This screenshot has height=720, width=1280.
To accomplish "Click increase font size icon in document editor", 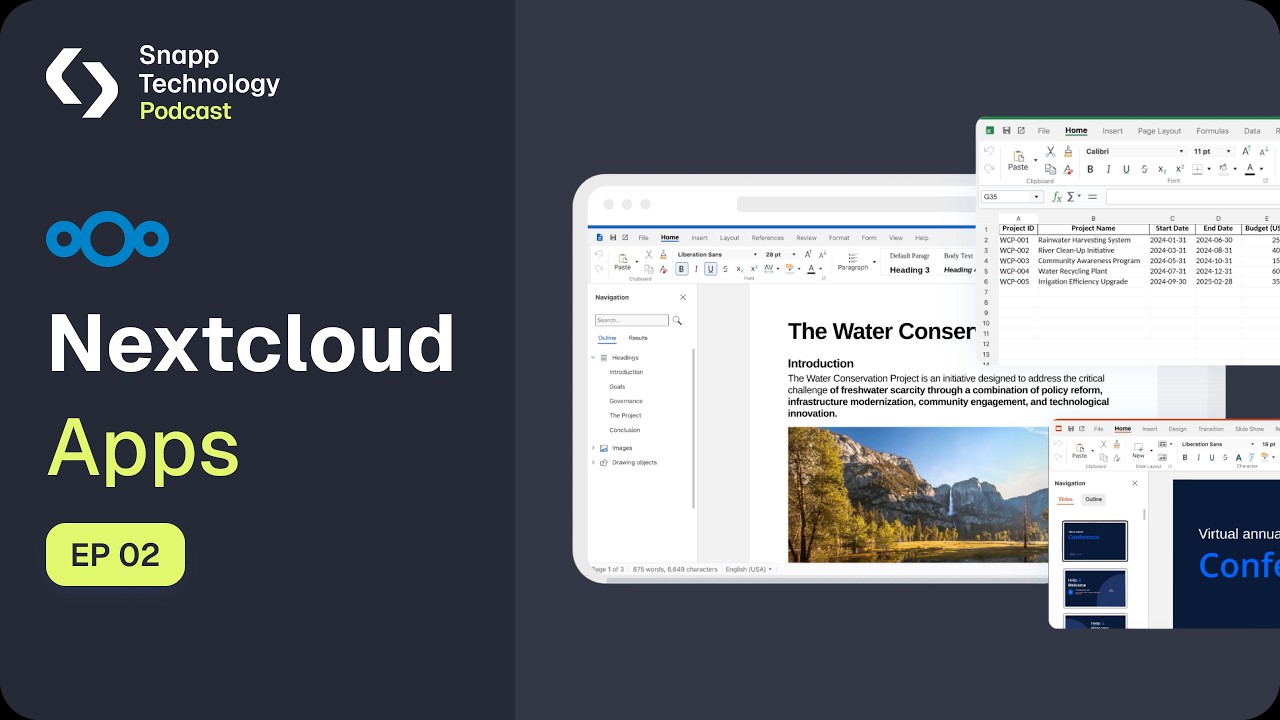I will tap(808, 254).
